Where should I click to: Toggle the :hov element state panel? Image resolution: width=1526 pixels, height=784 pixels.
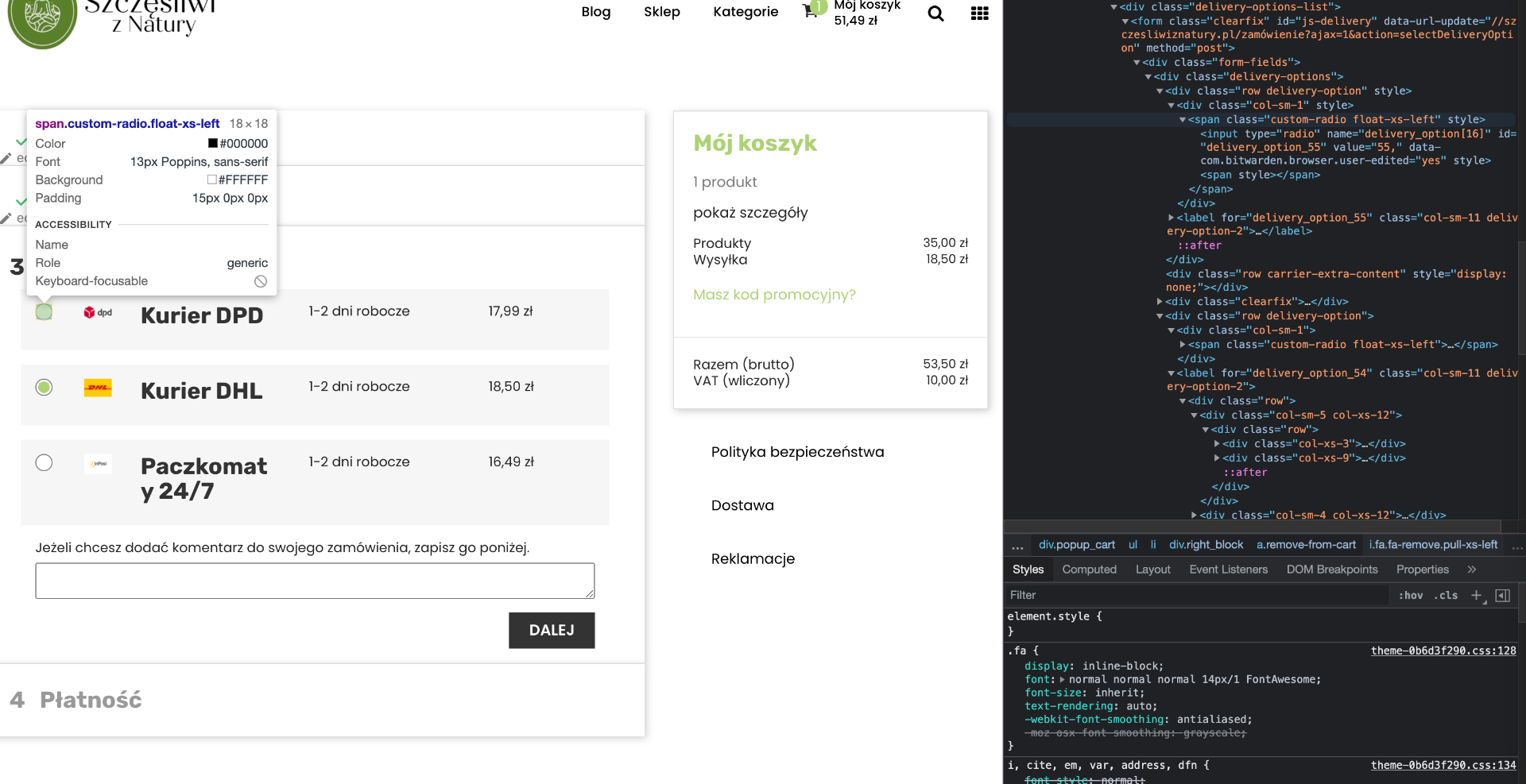coord(1412,595)
